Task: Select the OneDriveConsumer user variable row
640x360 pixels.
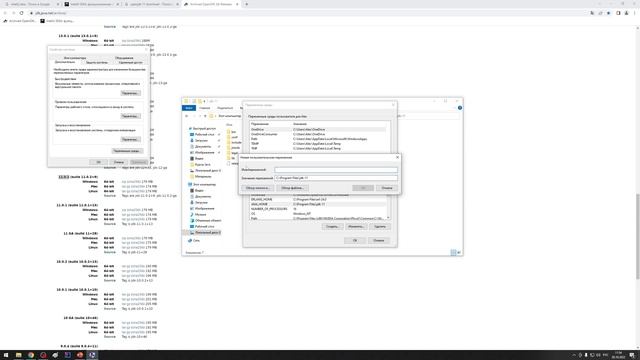Action: (318, 134)
